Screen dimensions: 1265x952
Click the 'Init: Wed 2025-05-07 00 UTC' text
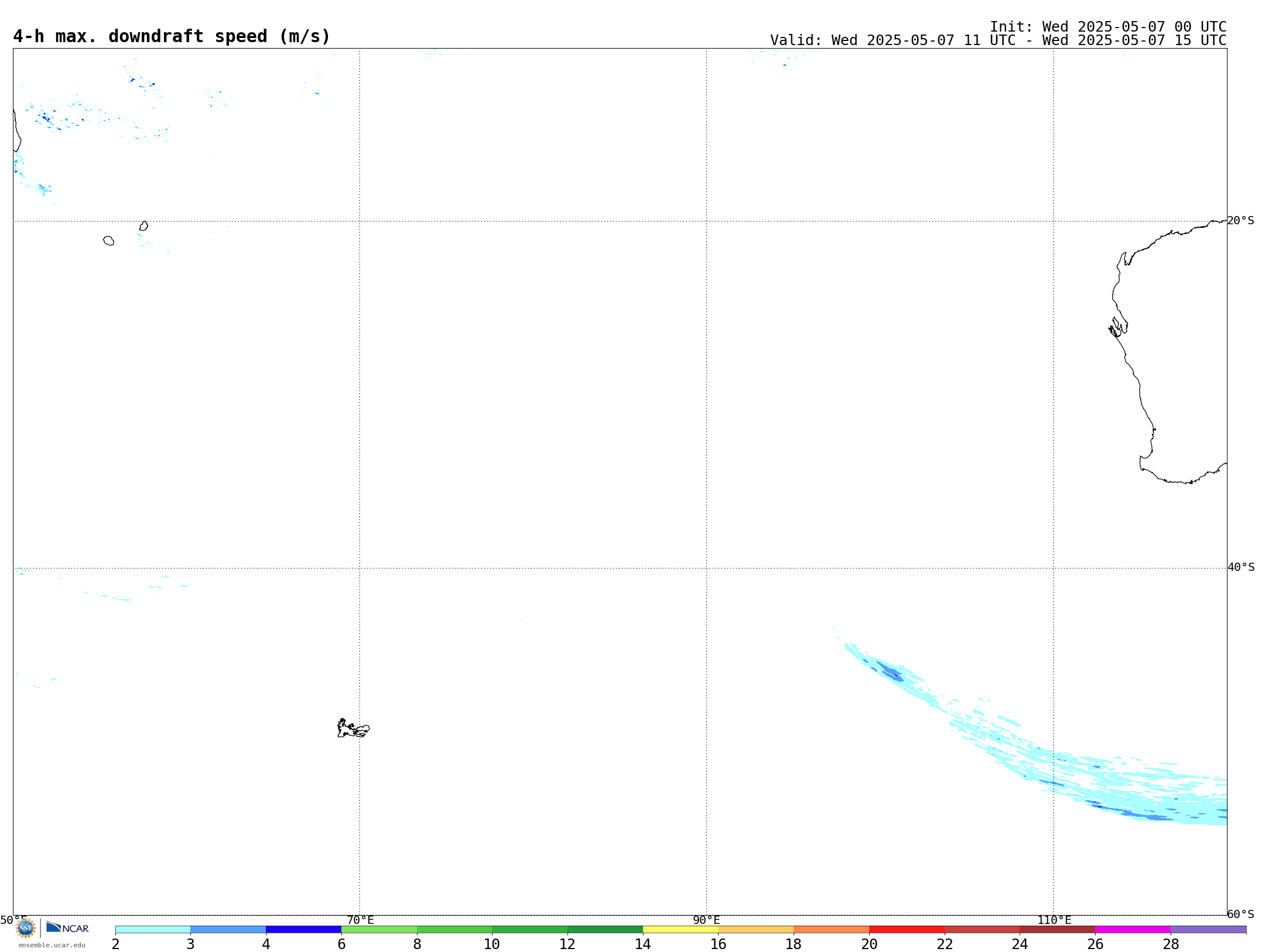click(1108, 27)
